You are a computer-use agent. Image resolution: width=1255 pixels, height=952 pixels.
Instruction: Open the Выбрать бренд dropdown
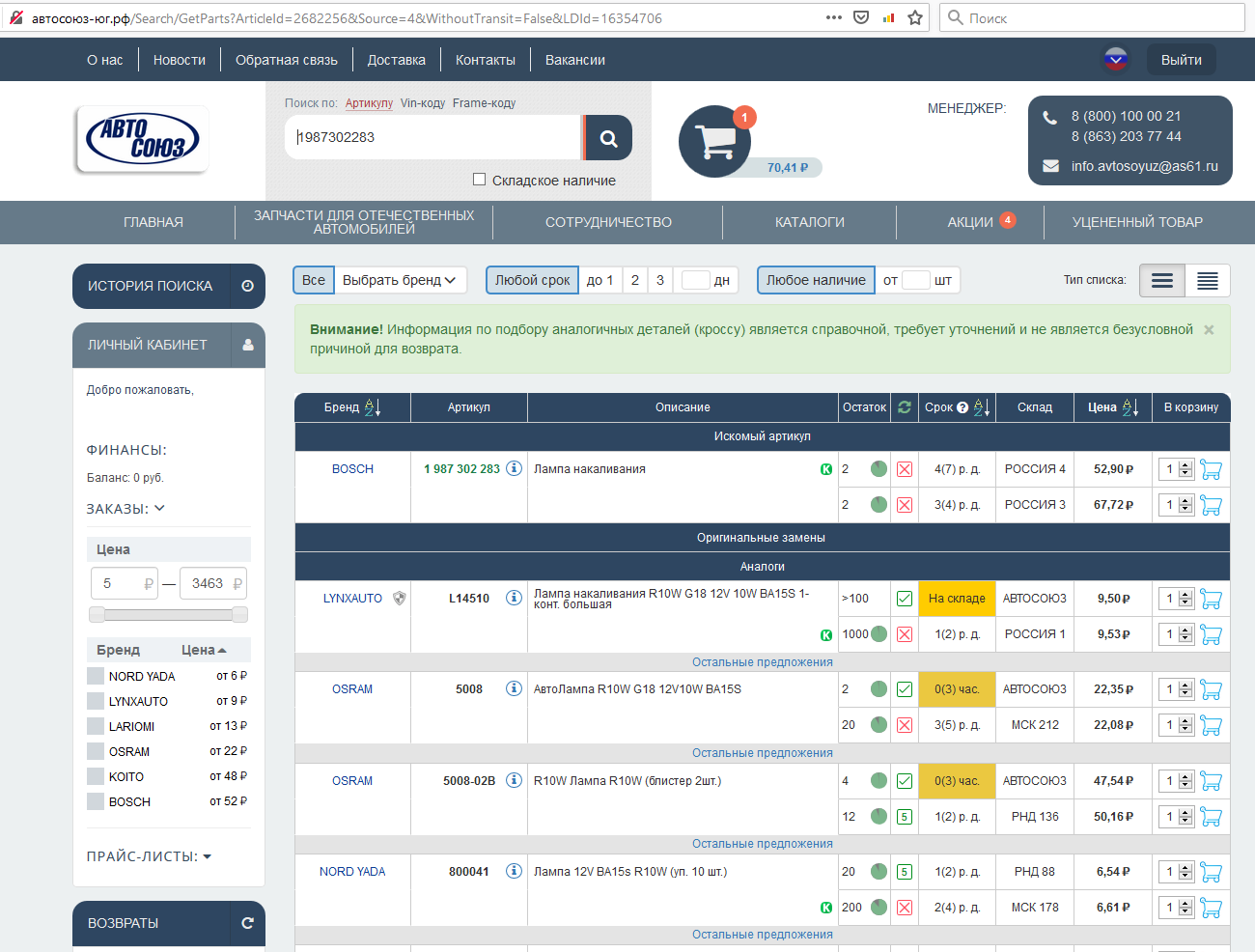(400, 280)
